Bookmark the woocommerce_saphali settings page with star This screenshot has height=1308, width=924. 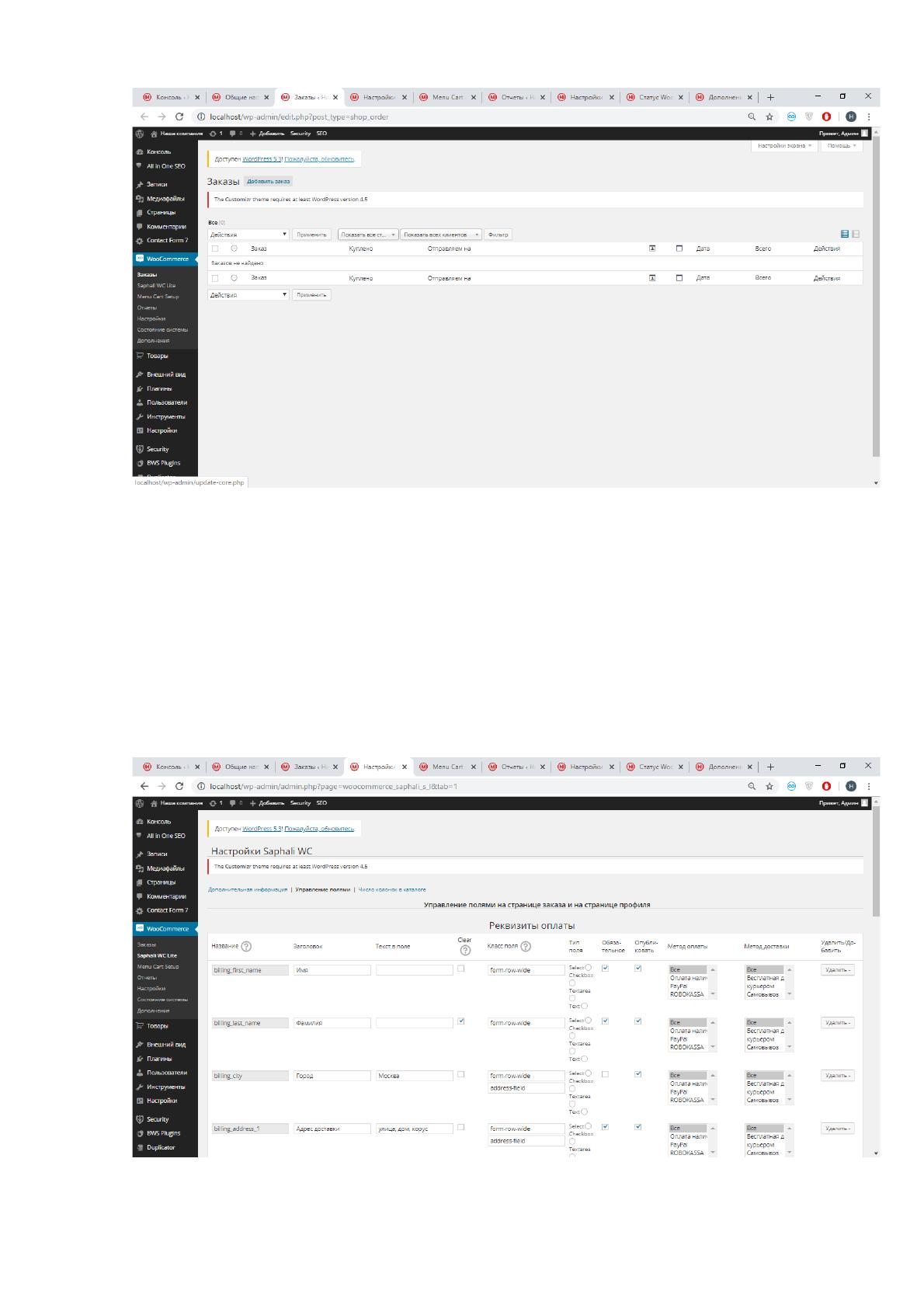coord(769,786)
